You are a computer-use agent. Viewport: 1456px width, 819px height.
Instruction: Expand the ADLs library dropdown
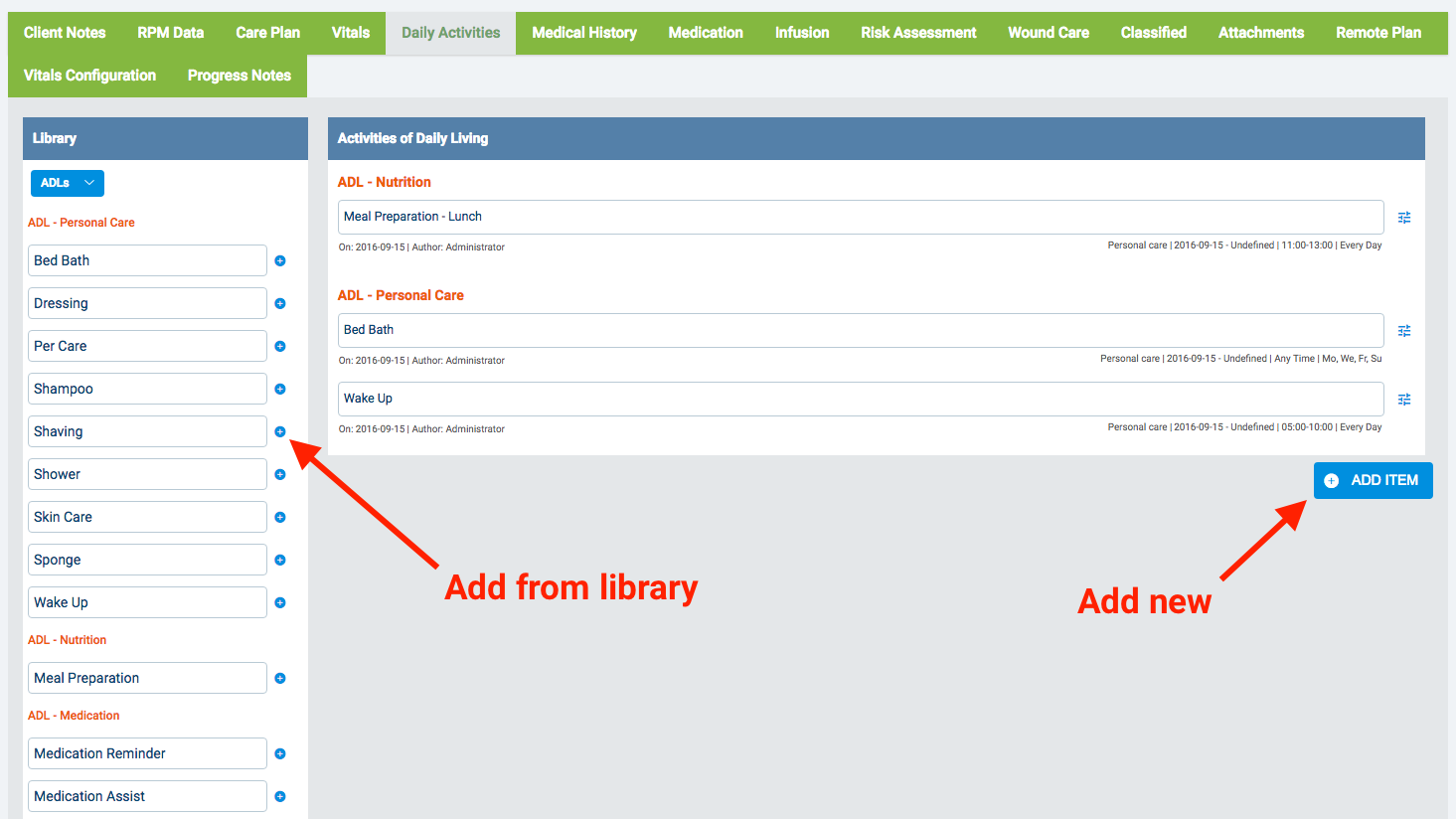click(68, 183)
